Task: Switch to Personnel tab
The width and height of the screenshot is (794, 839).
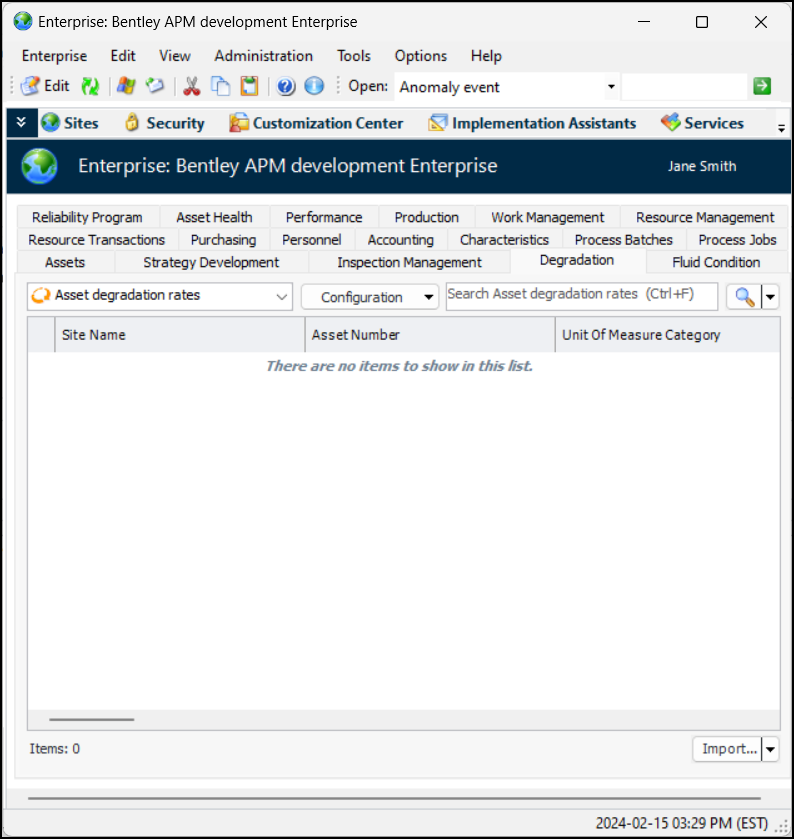Action: (x=312, y=240)
